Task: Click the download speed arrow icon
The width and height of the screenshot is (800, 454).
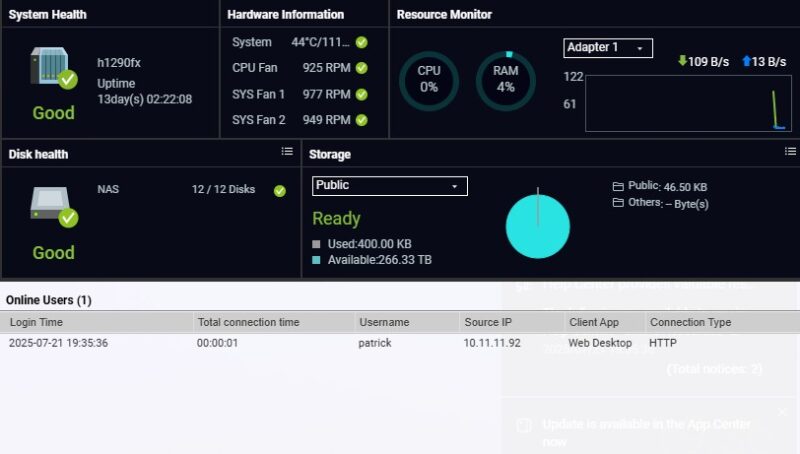Action: [682, 61]
